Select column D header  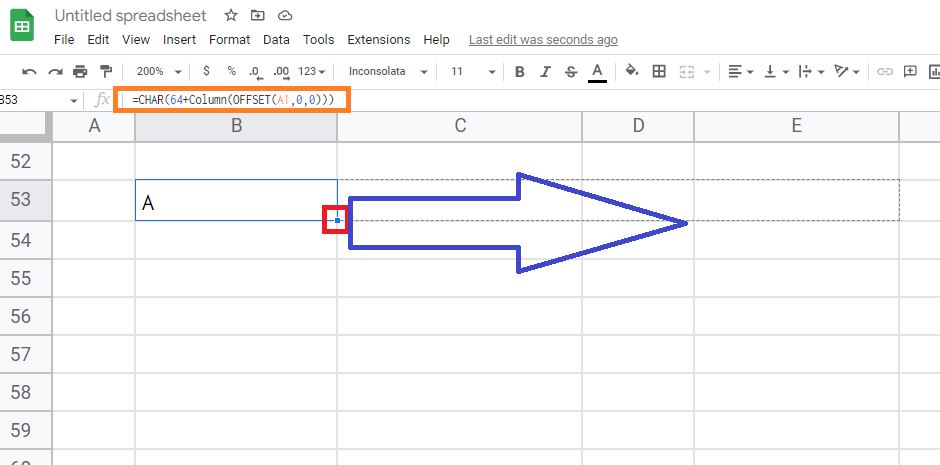pyautogui.click(x=638, y=126)
